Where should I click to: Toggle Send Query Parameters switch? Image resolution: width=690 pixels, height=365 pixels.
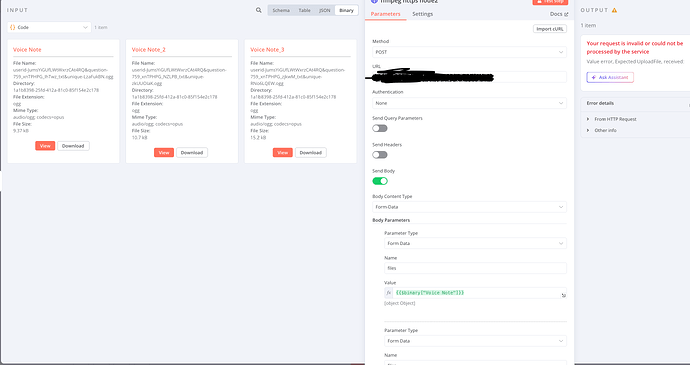380,128
